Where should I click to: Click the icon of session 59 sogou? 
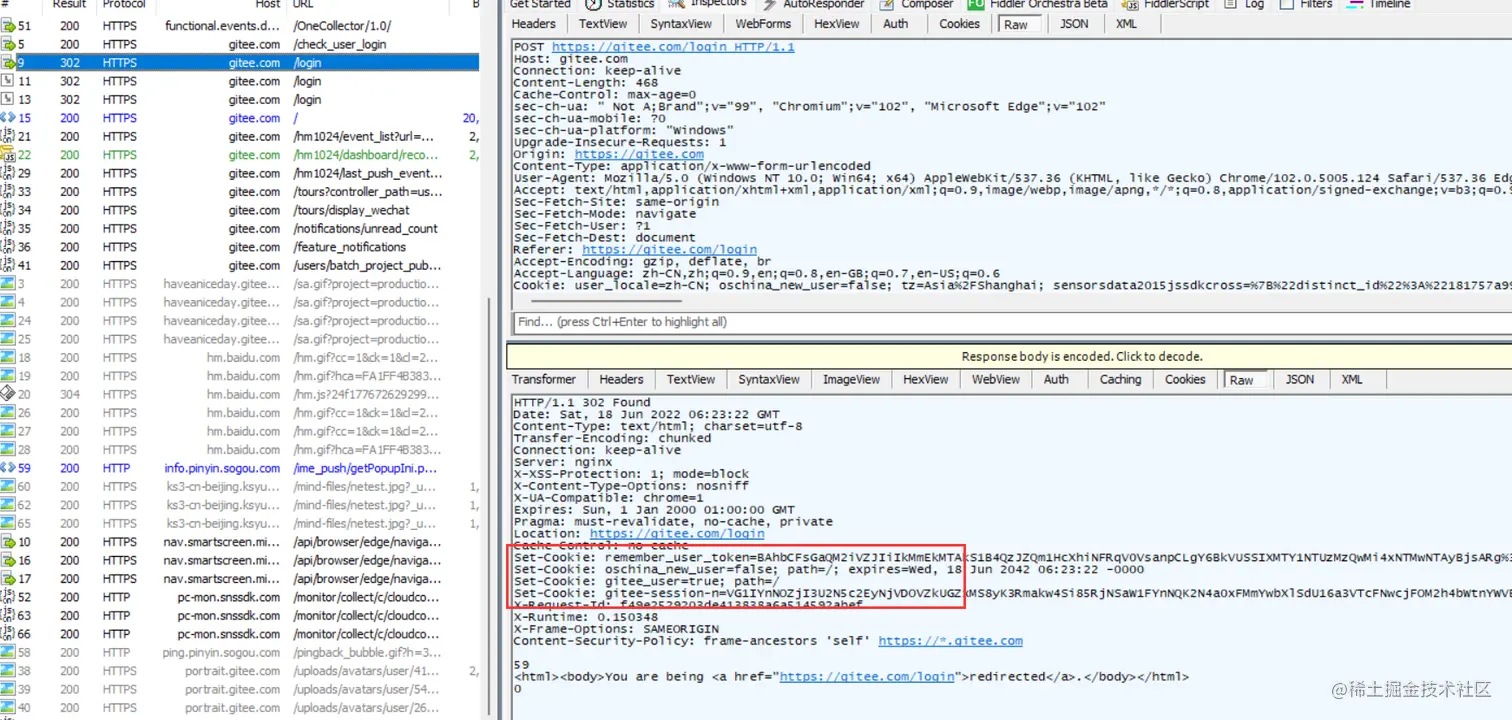click(x=8, y=468)
